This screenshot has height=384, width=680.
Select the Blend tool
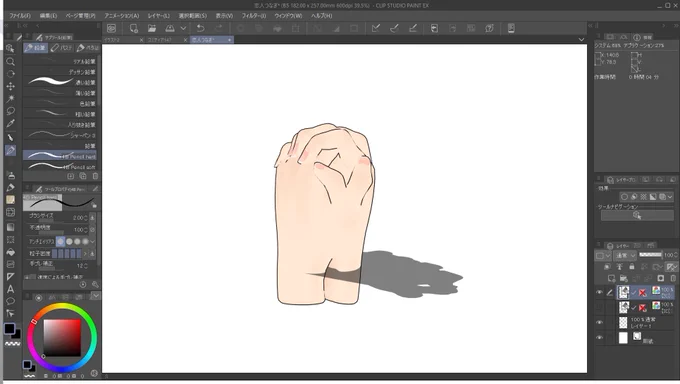click(10, 212)
